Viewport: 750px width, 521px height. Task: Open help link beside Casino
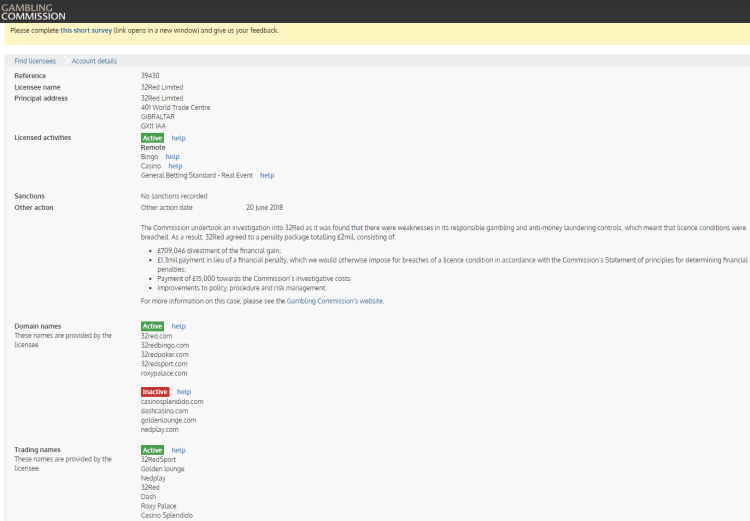click(x=176, y=166)
